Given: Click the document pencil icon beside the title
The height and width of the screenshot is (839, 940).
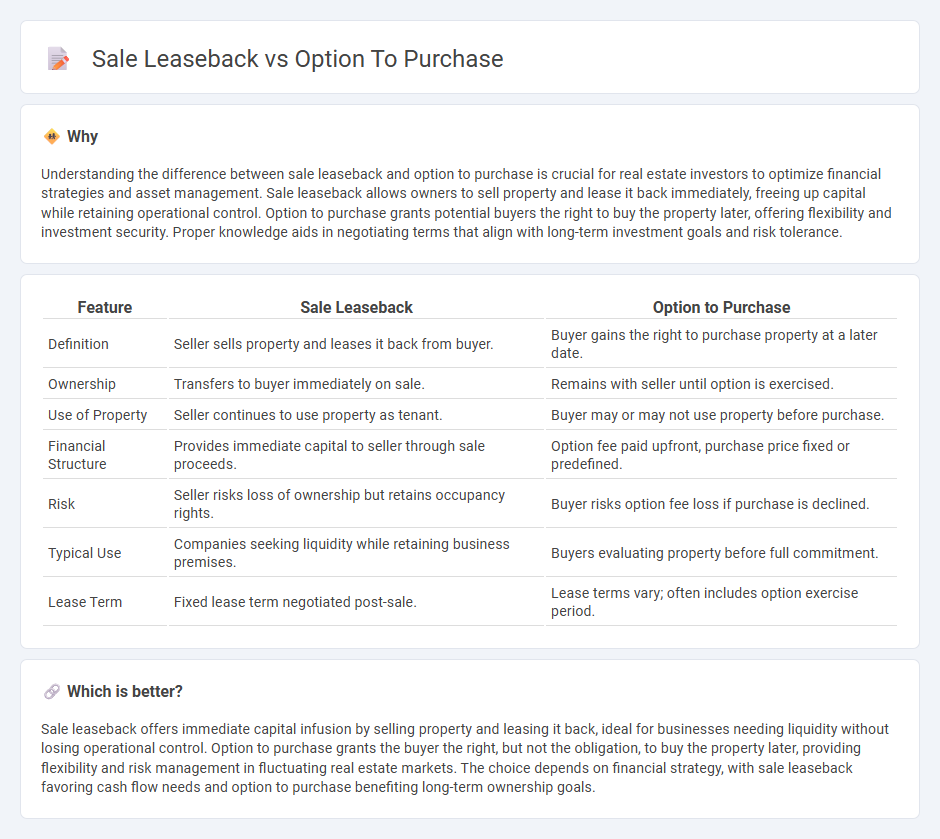Looking at the screenshot, I should pos(58,59).
